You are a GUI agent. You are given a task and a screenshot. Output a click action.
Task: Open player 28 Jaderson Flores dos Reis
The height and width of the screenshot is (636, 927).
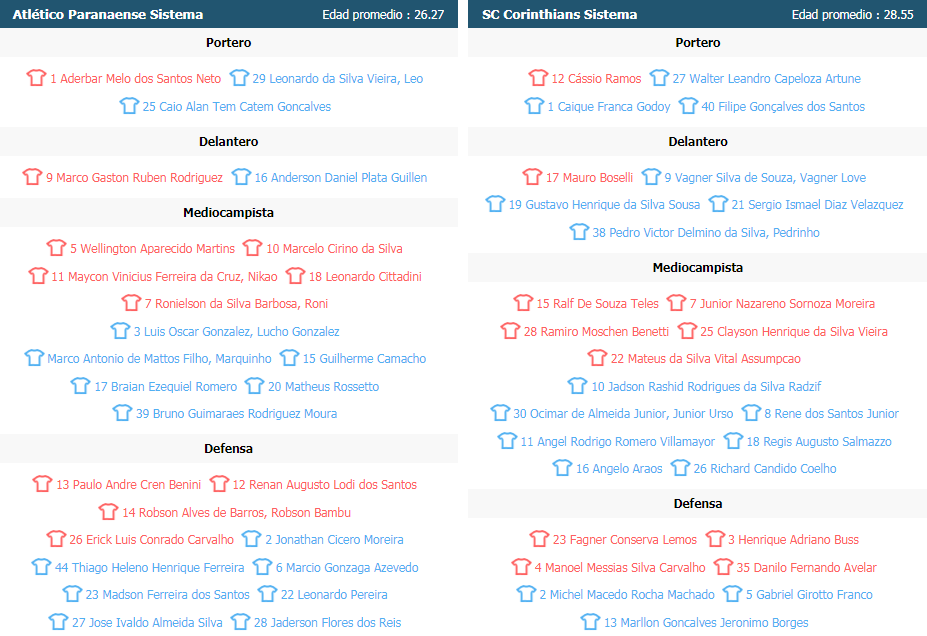click(x=328, y=622)
